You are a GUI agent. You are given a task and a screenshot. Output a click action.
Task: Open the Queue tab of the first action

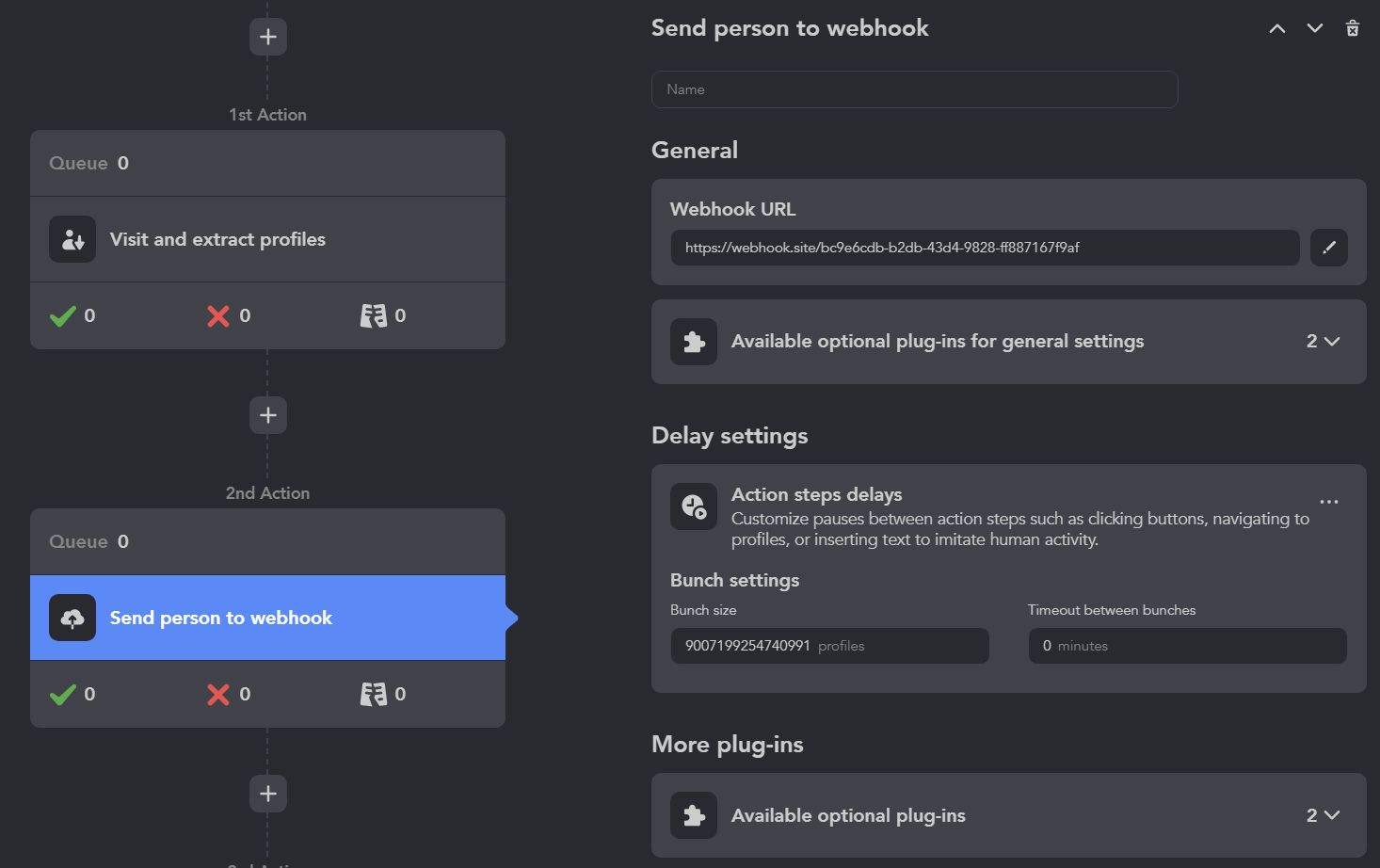(88, 162)
